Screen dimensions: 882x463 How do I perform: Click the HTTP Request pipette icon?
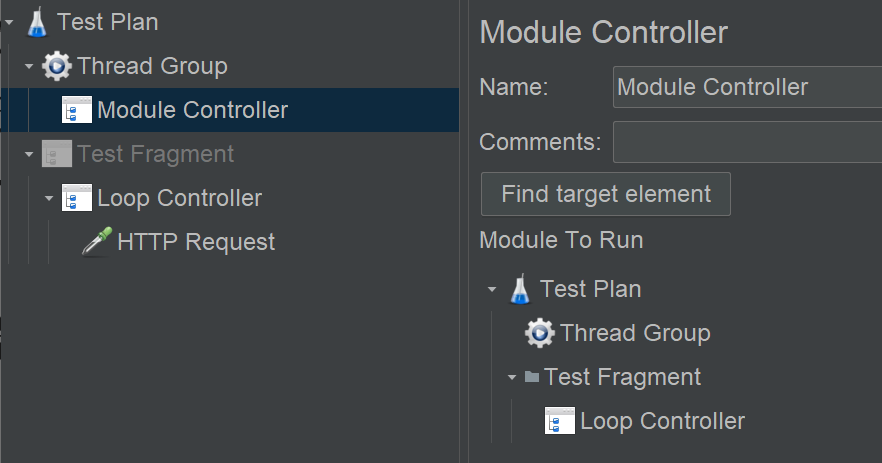(x=97, y=242)
